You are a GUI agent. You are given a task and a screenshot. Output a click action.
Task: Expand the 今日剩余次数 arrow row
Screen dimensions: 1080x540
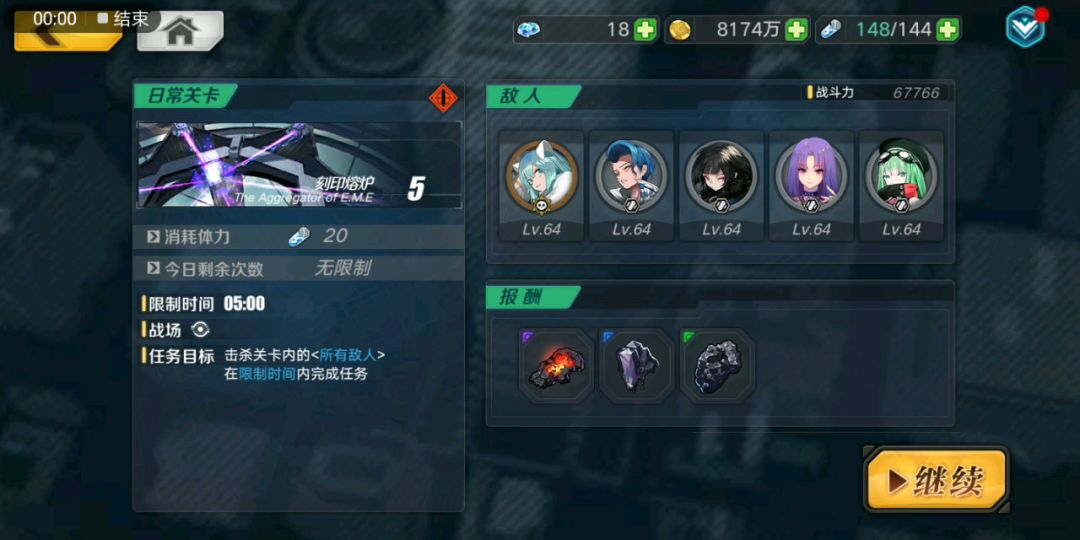click(x=298, y=269)
